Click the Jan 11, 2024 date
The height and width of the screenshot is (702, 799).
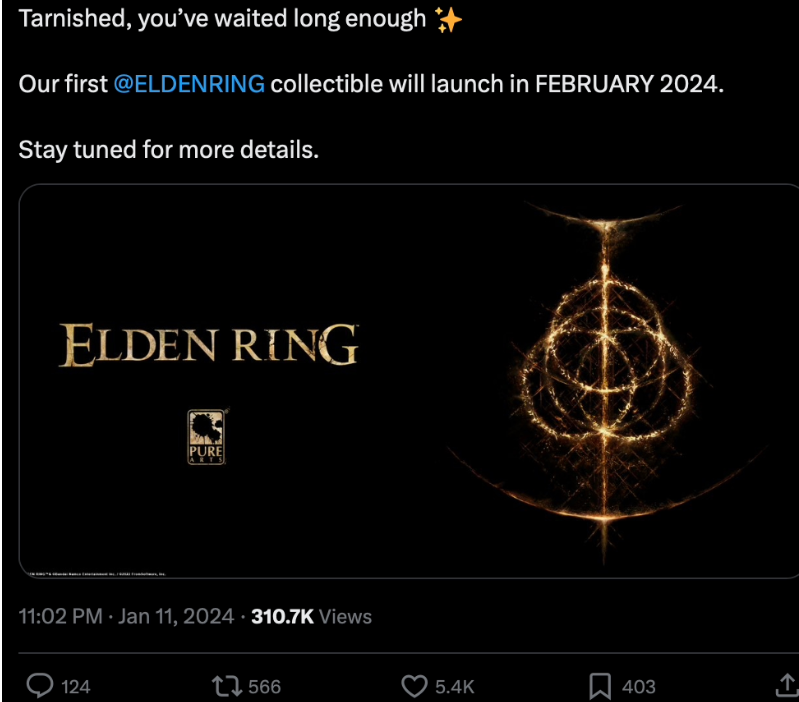[x=176, y=616]
